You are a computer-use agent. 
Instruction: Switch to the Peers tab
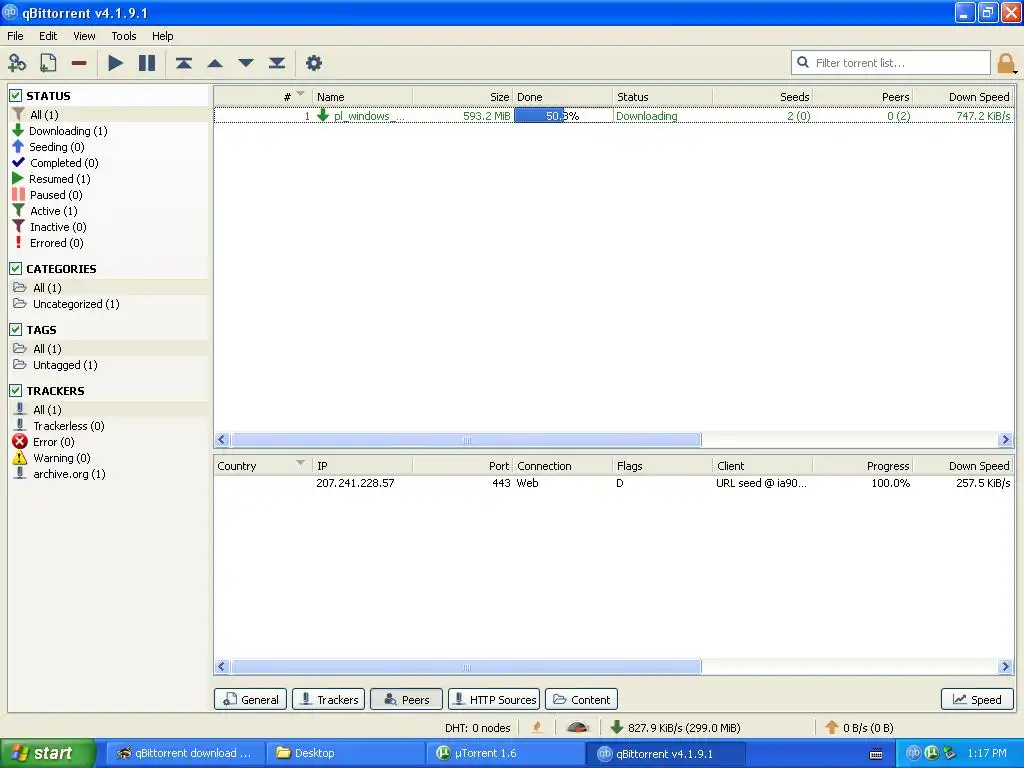click(x=406, y=699)
